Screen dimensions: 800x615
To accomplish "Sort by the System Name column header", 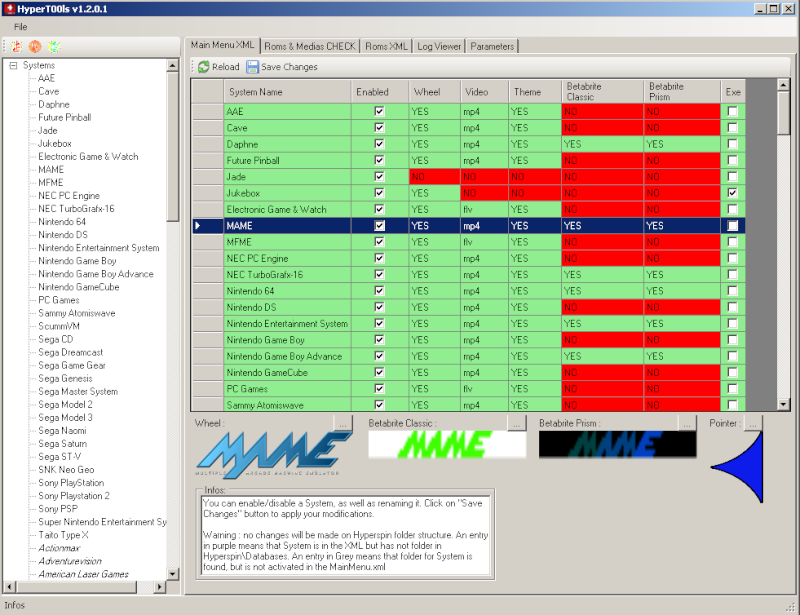I will pyautogui.click(x=287, y=92).
